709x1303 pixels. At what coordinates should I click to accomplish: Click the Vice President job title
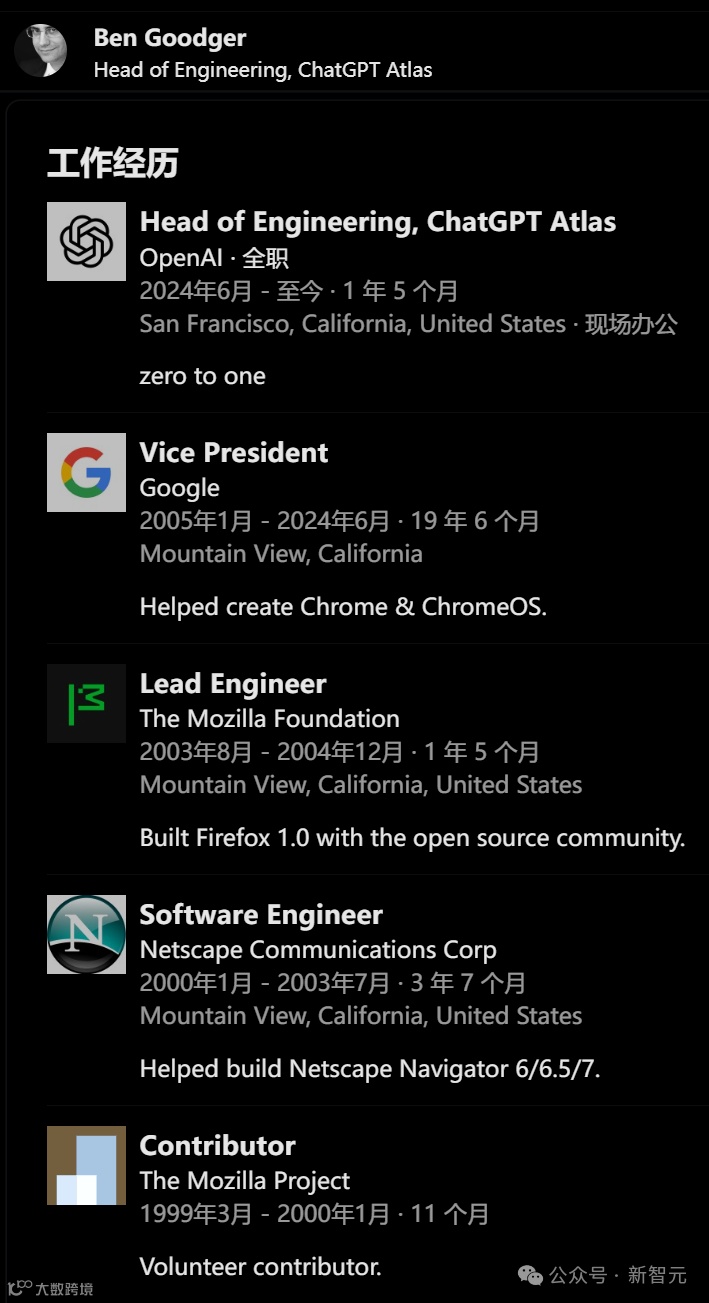[x=234, y=453]
